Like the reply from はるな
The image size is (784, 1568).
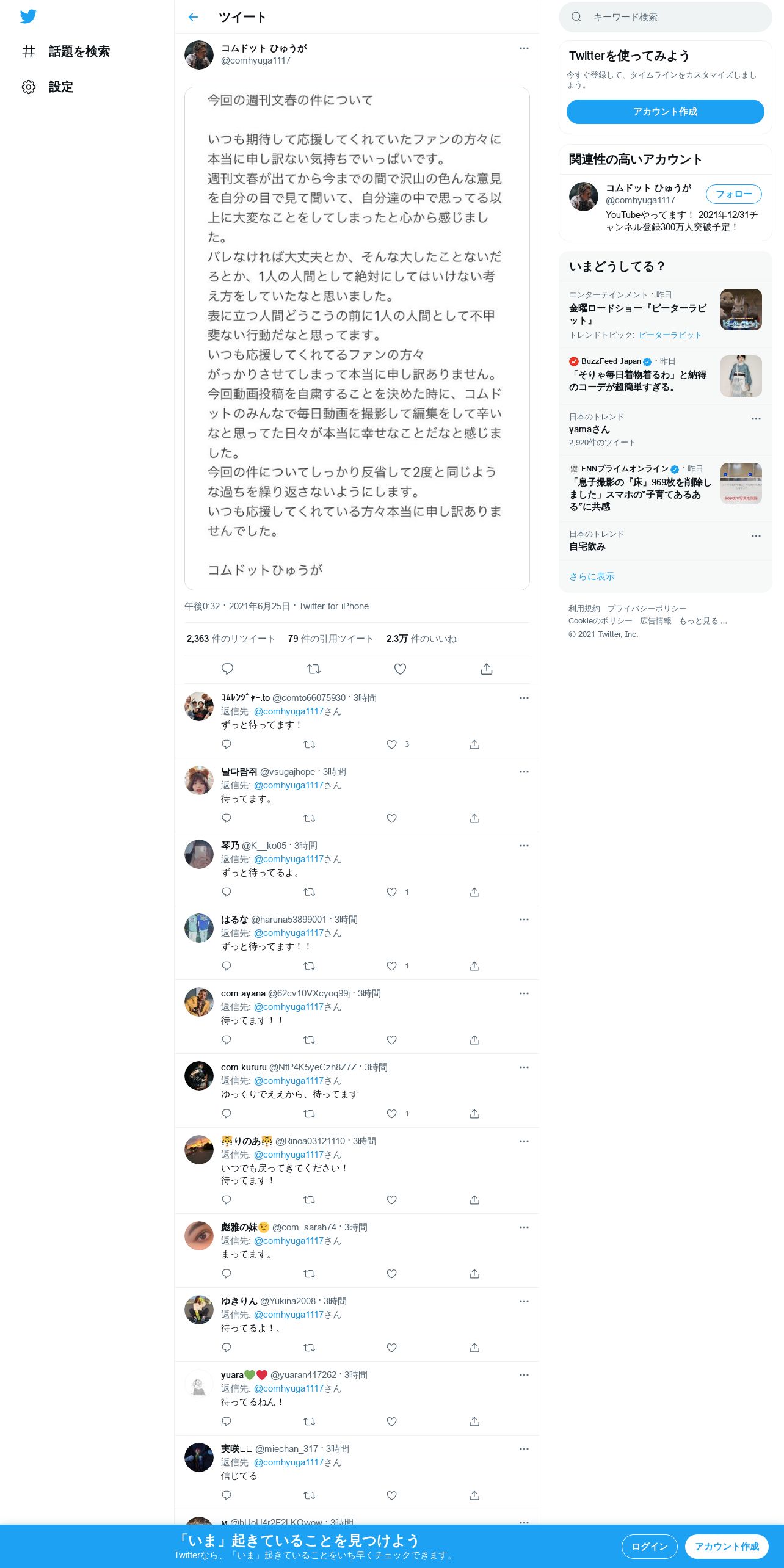[392, 965]
